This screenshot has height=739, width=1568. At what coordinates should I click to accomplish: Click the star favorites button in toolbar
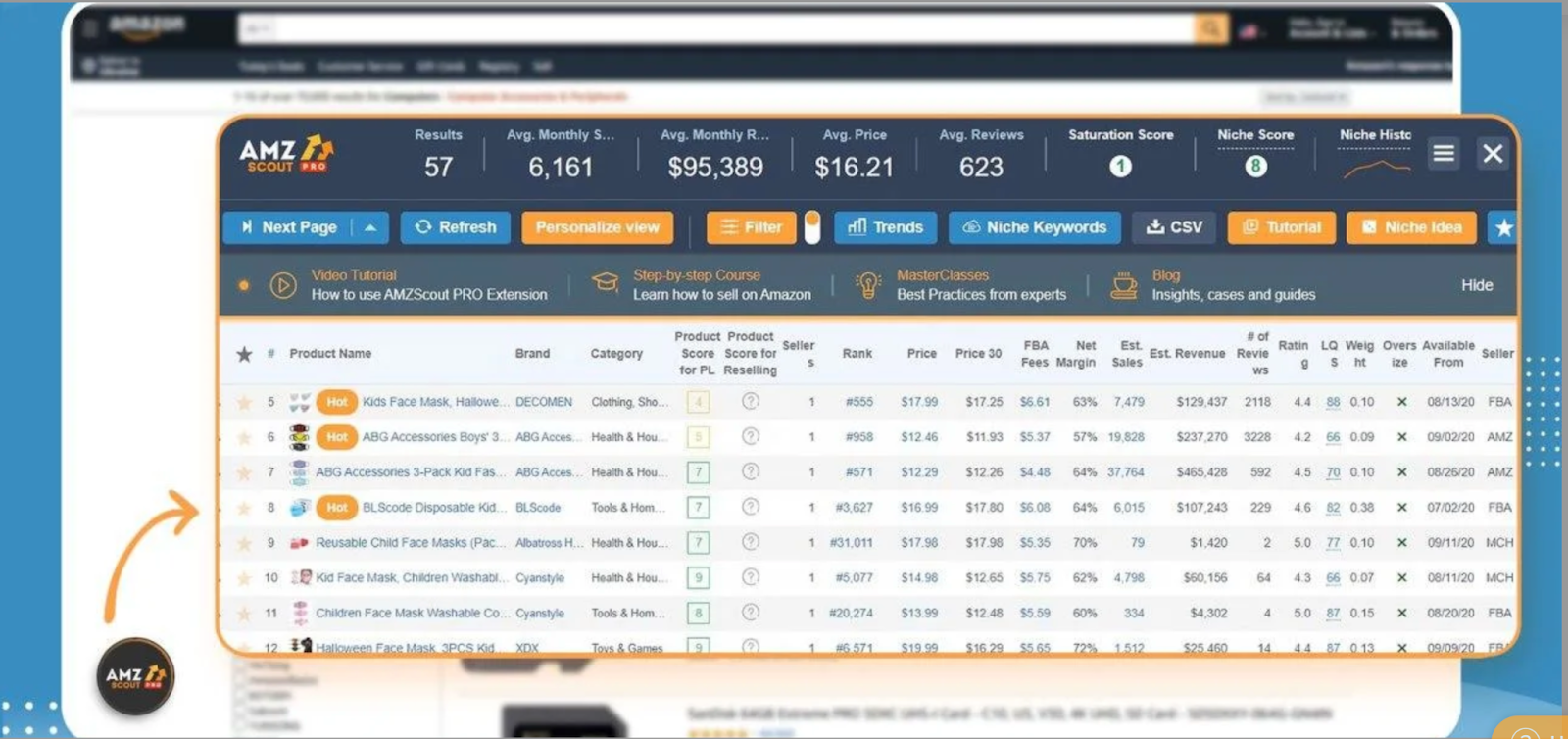tap(1503, 227)
